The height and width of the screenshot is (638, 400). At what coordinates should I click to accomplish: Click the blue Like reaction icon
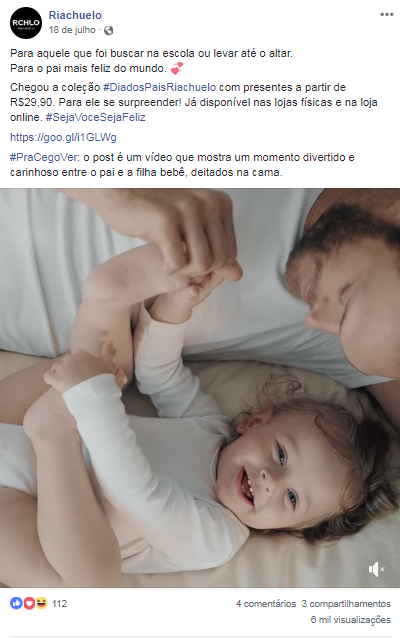(x=16, y=603)
